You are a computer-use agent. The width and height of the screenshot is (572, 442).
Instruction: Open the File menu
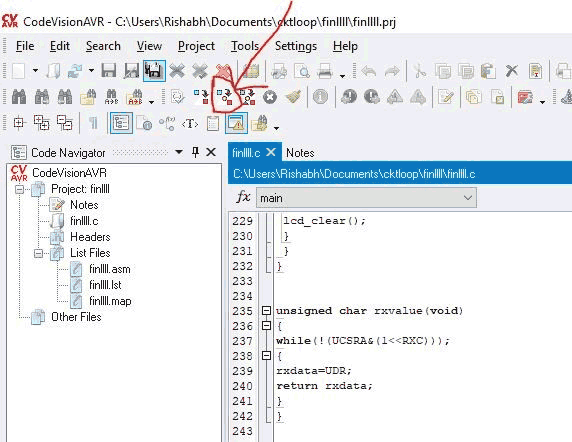[x=25, y=46]
